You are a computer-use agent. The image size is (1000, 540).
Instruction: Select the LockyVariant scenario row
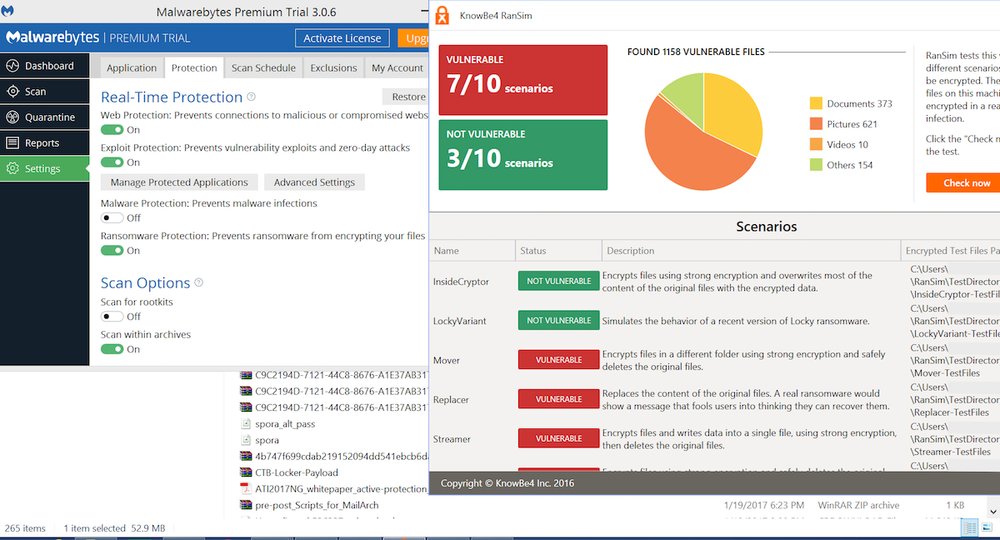(715, 321)
